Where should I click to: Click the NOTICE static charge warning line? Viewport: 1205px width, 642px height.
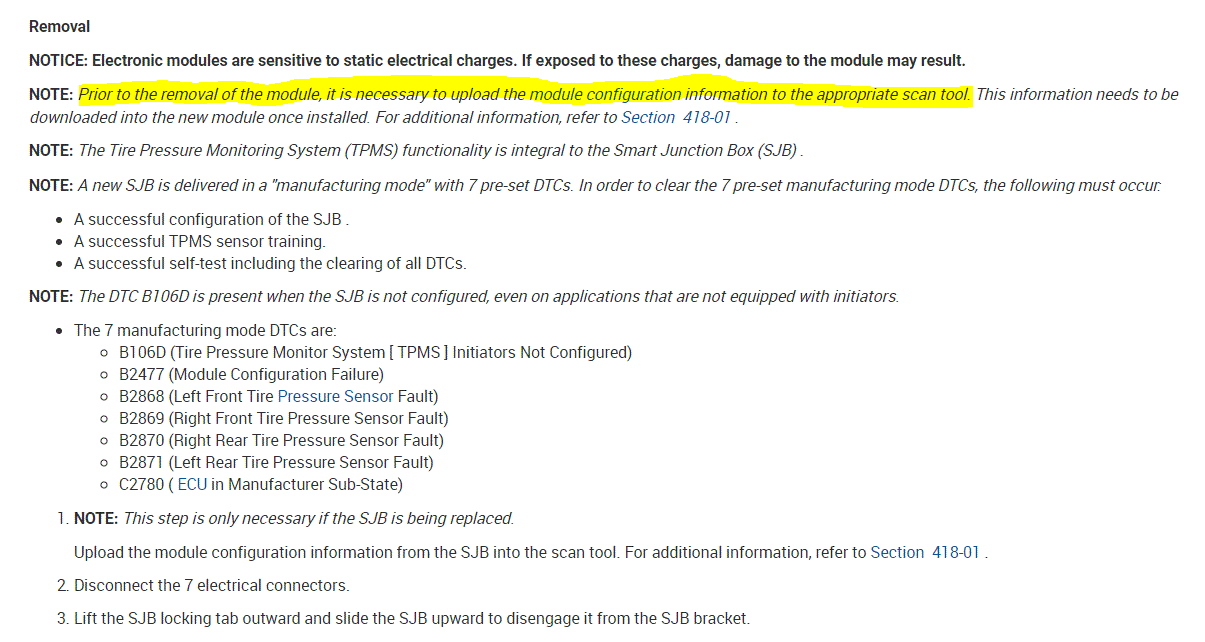pyautogui.click(x=496, y=60)
